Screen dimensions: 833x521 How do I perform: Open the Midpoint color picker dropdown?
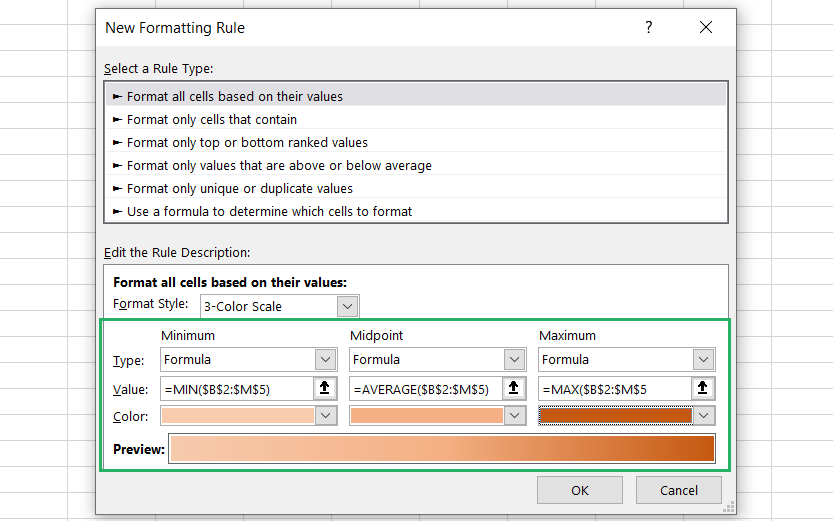pyautogui.click(x=514, y=415)
